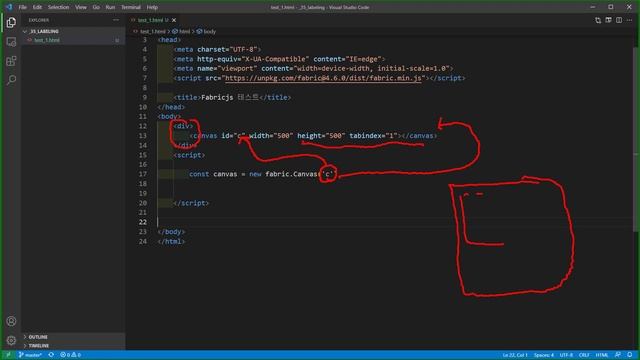Click the notifications bell in status bar
Image resolution: width=640 pixels, height=360 pixels.
coord(630,355)
